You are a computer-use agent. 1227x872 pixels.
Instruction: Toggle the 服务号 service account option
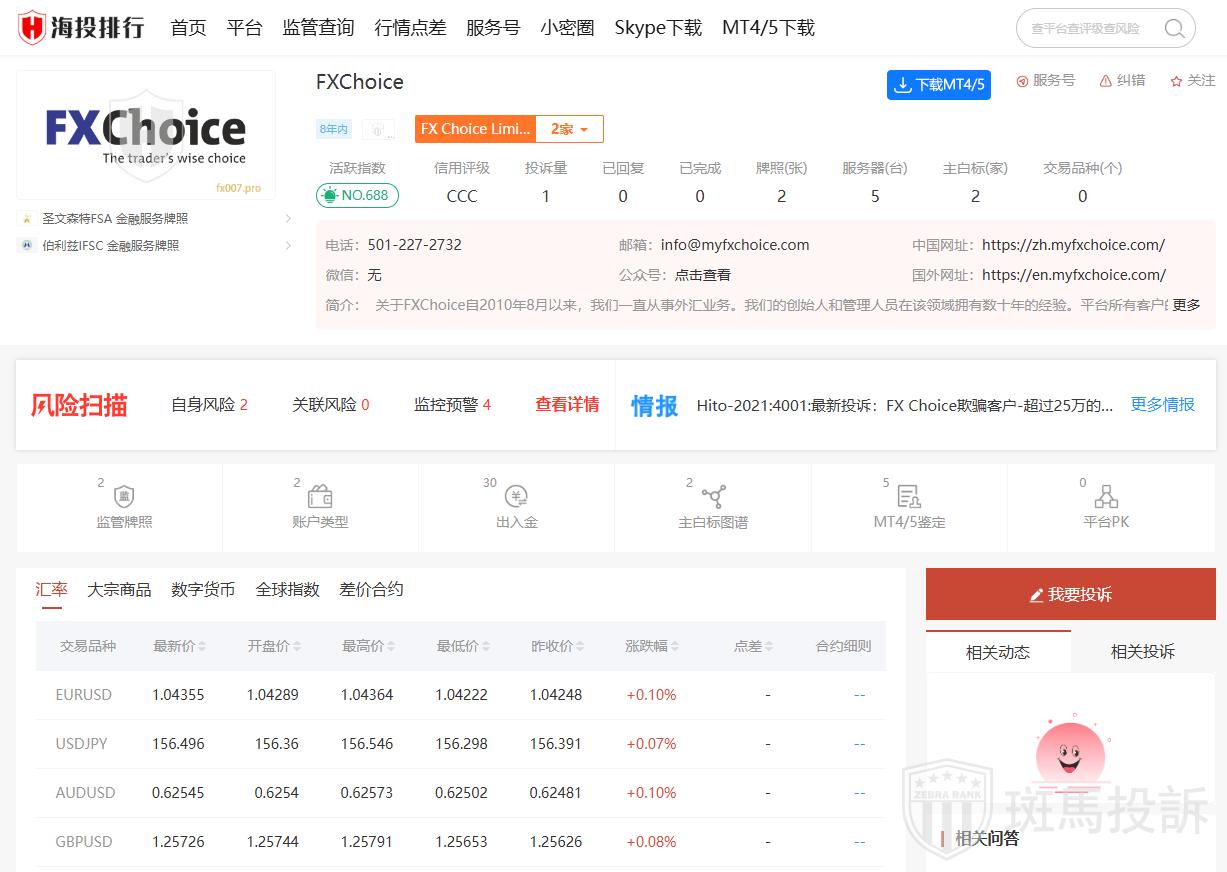click(x=1045, y=81)
